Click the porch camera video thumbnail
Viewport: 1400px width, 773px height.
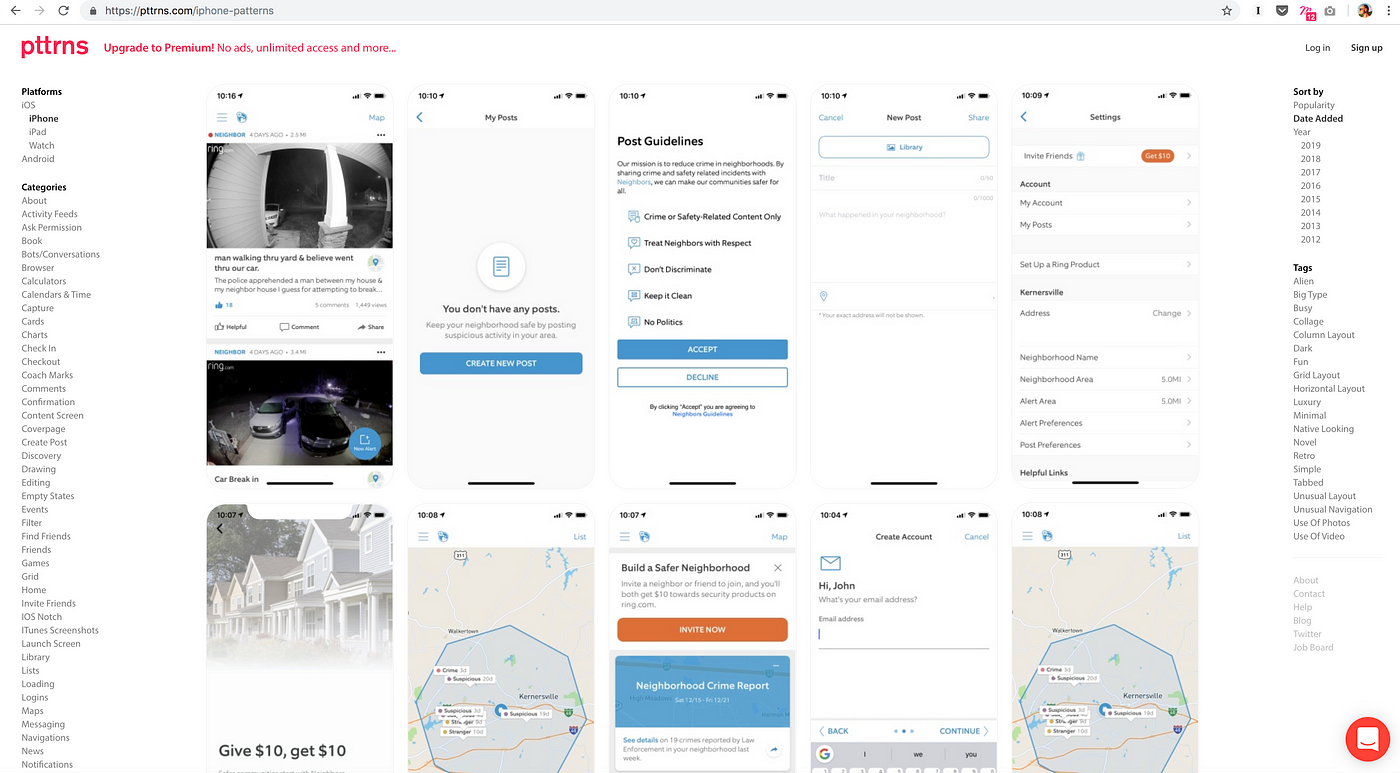(299, 195)
